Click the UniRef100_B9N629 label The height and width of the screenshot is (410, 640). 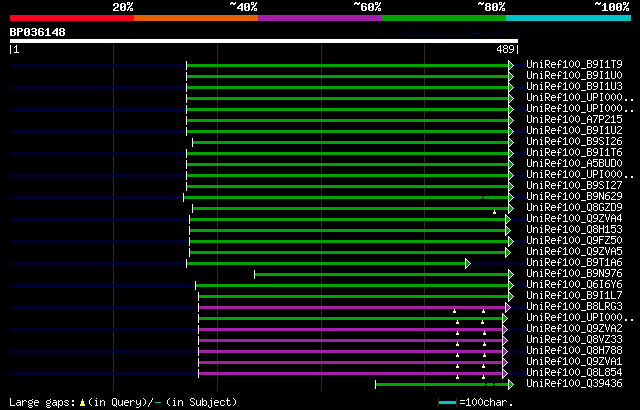(x=574, y=197)
